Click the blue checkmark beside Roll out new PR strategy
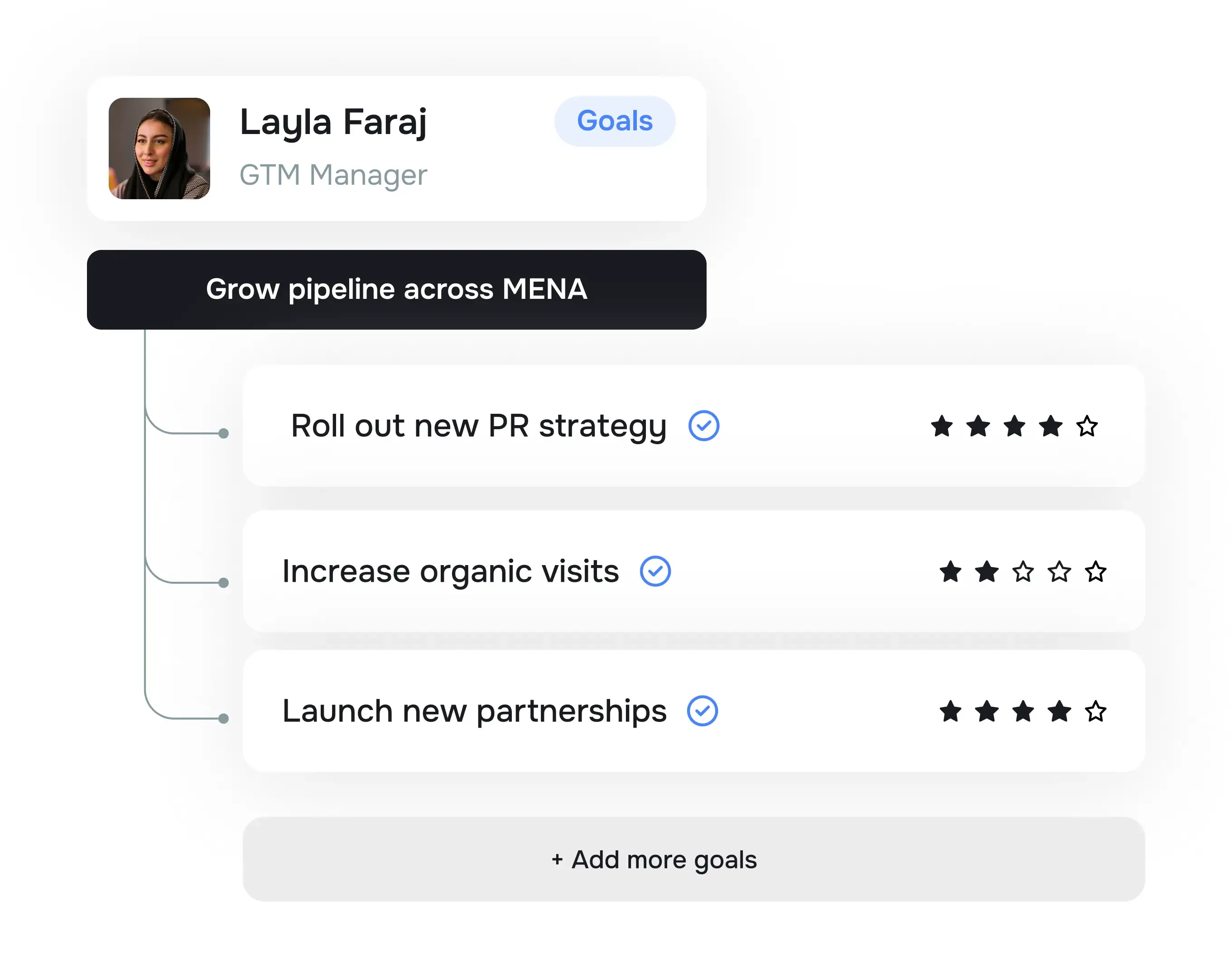1232x978 pixels. tap(704, 425)
